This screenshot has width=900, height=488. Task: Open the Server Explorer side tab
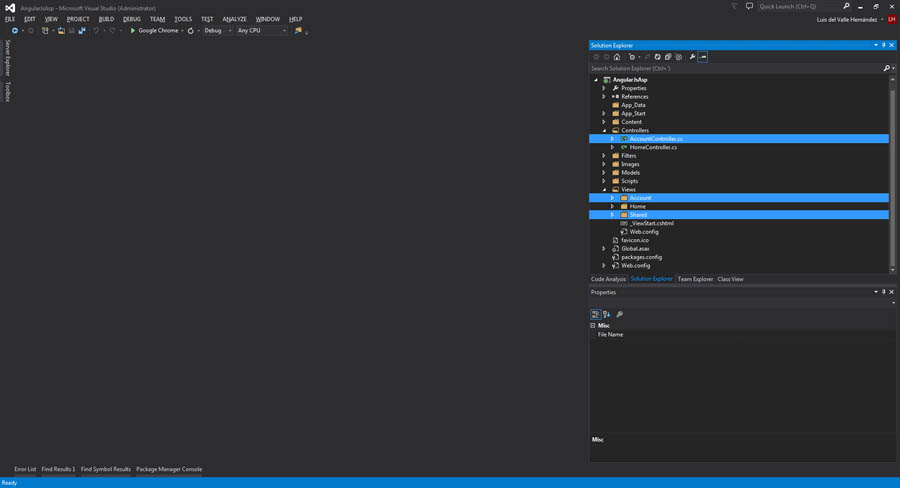(7, 58)
